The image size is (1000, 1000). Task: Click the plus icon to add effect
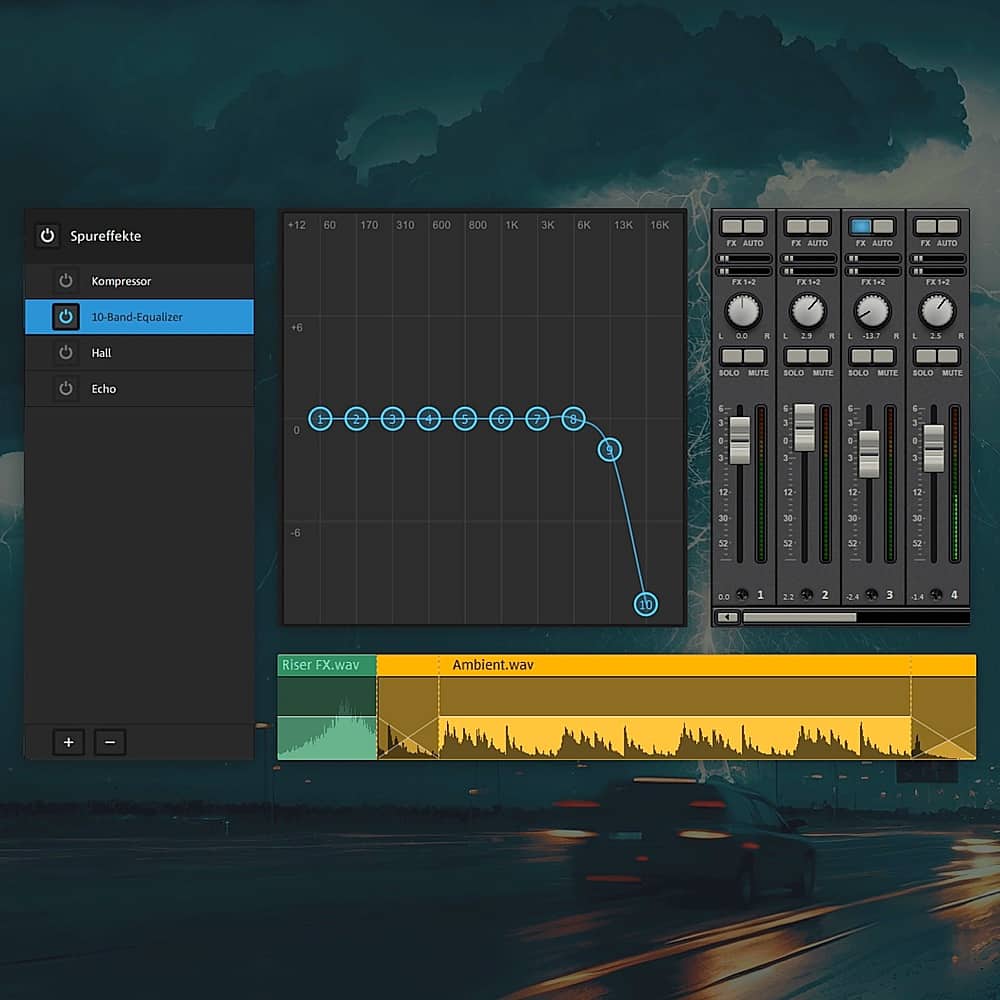coord(68,742)
